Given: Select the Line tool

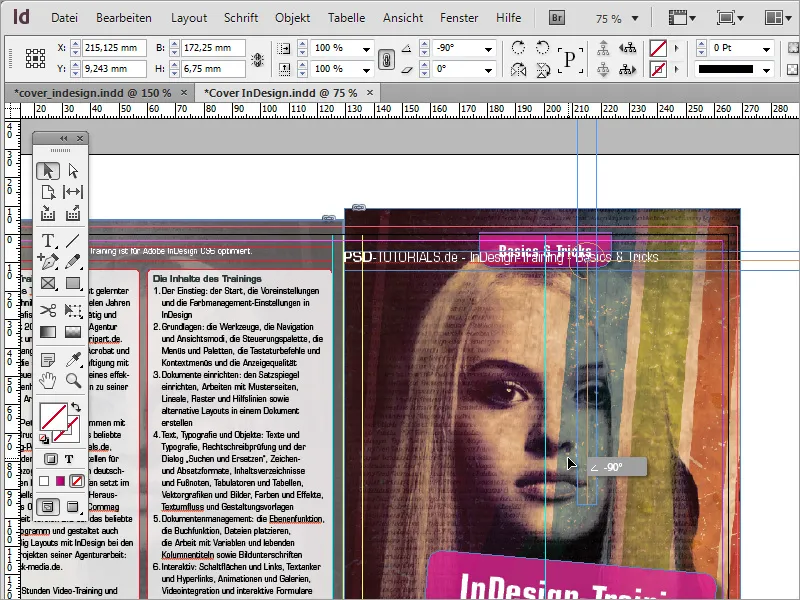Looking at the screenshot, I should (x=73, y=240).
